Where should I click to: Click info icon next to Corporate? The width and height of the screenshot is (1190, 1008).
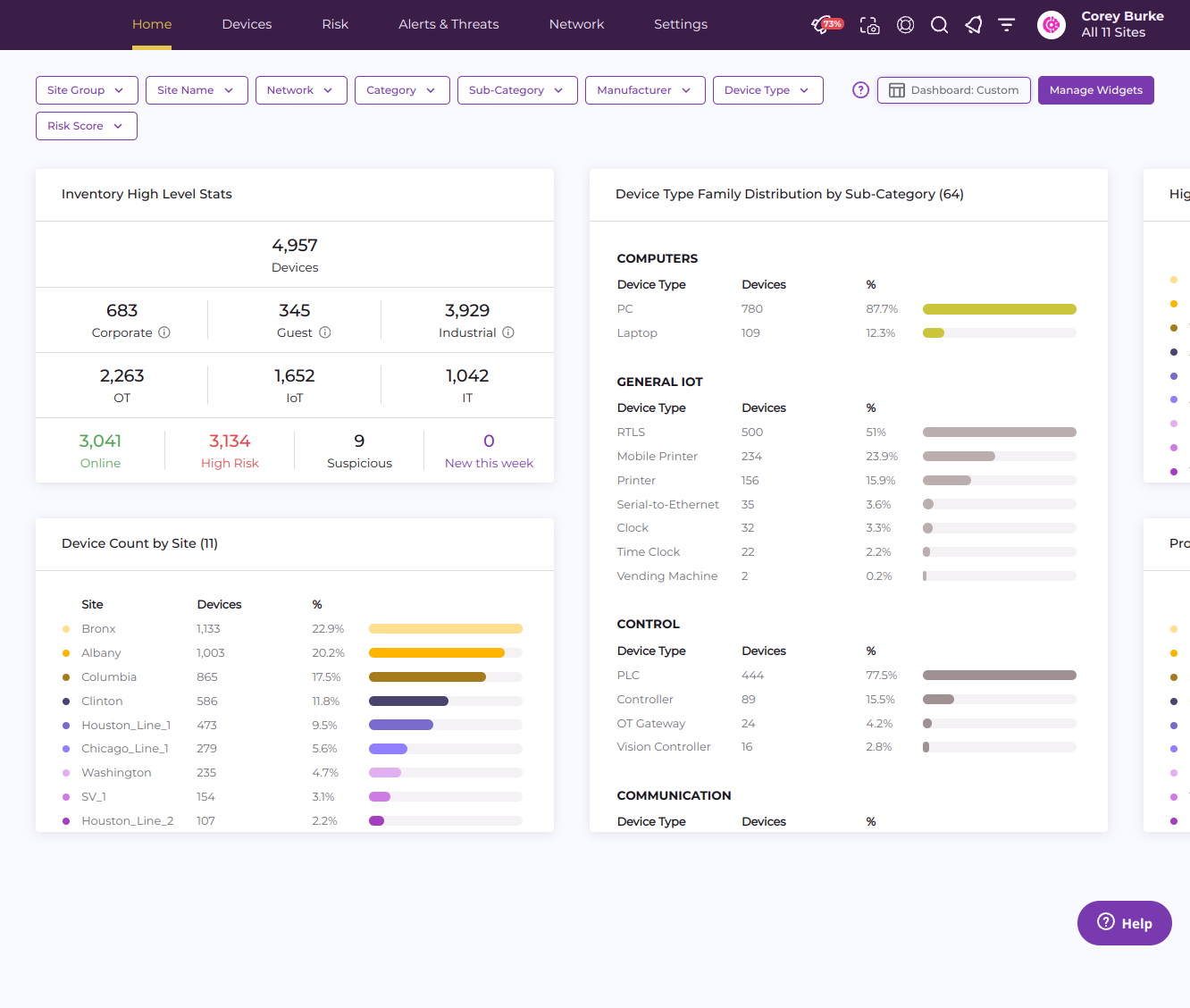(164, 332)
